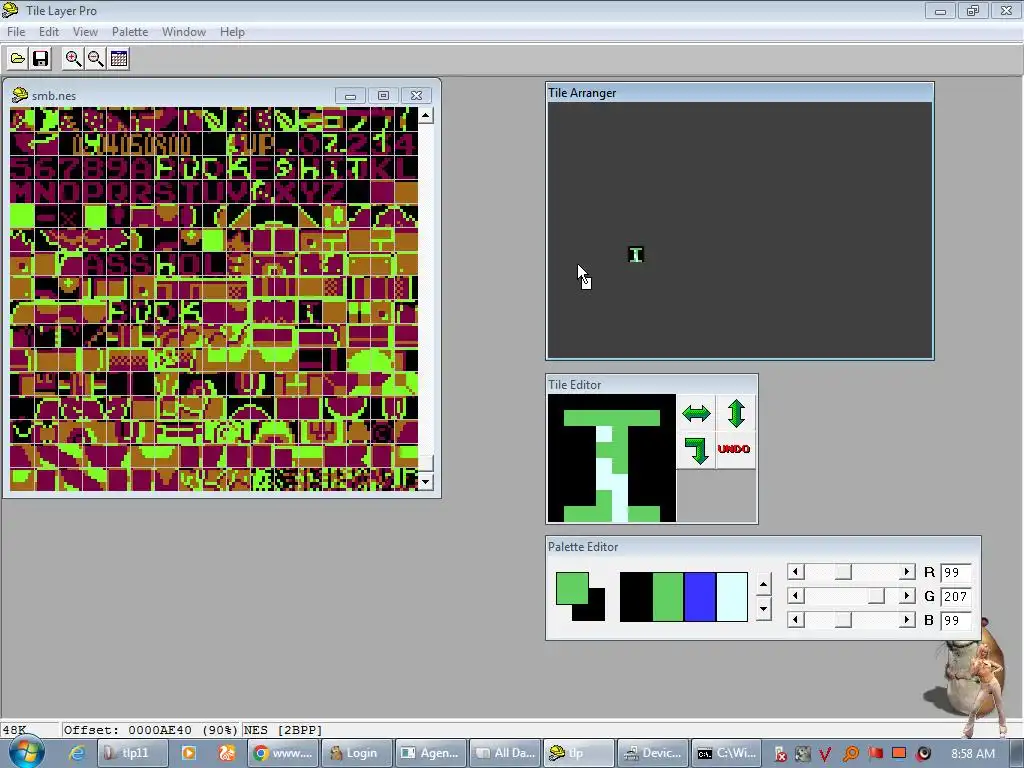Click the 'Offset: 0000AE40 (90%)' status text
1024x768 pixels.
tap(151, 730)
